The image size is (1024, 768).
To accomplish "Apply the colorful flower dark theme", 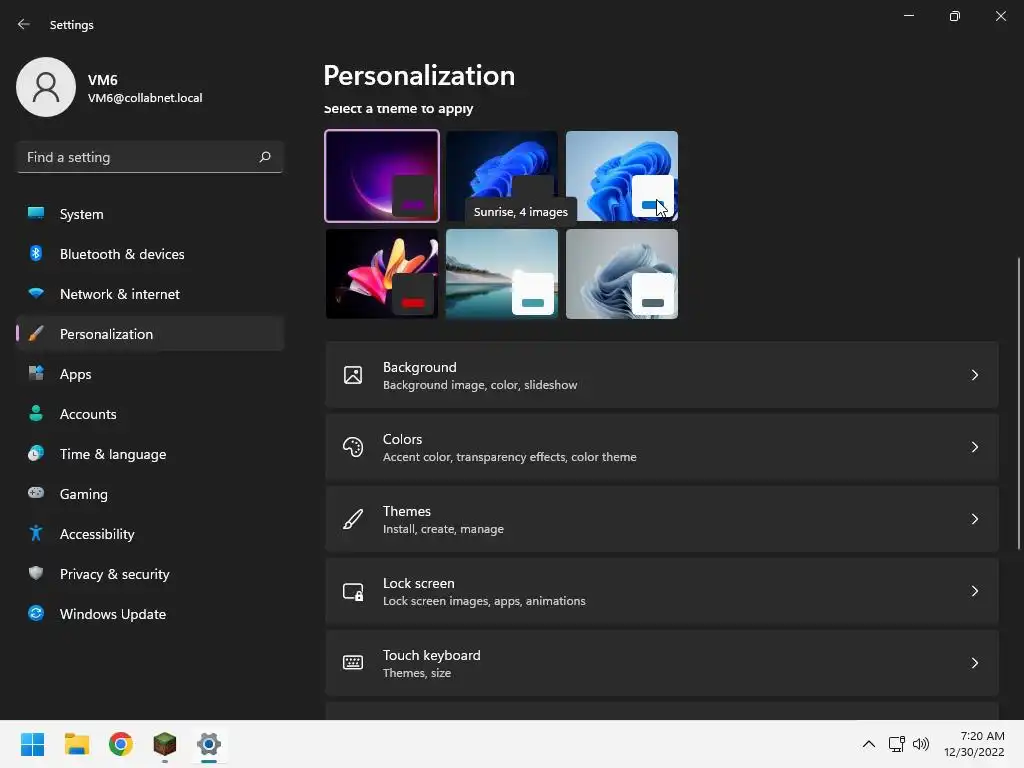I will pos(382,274).
